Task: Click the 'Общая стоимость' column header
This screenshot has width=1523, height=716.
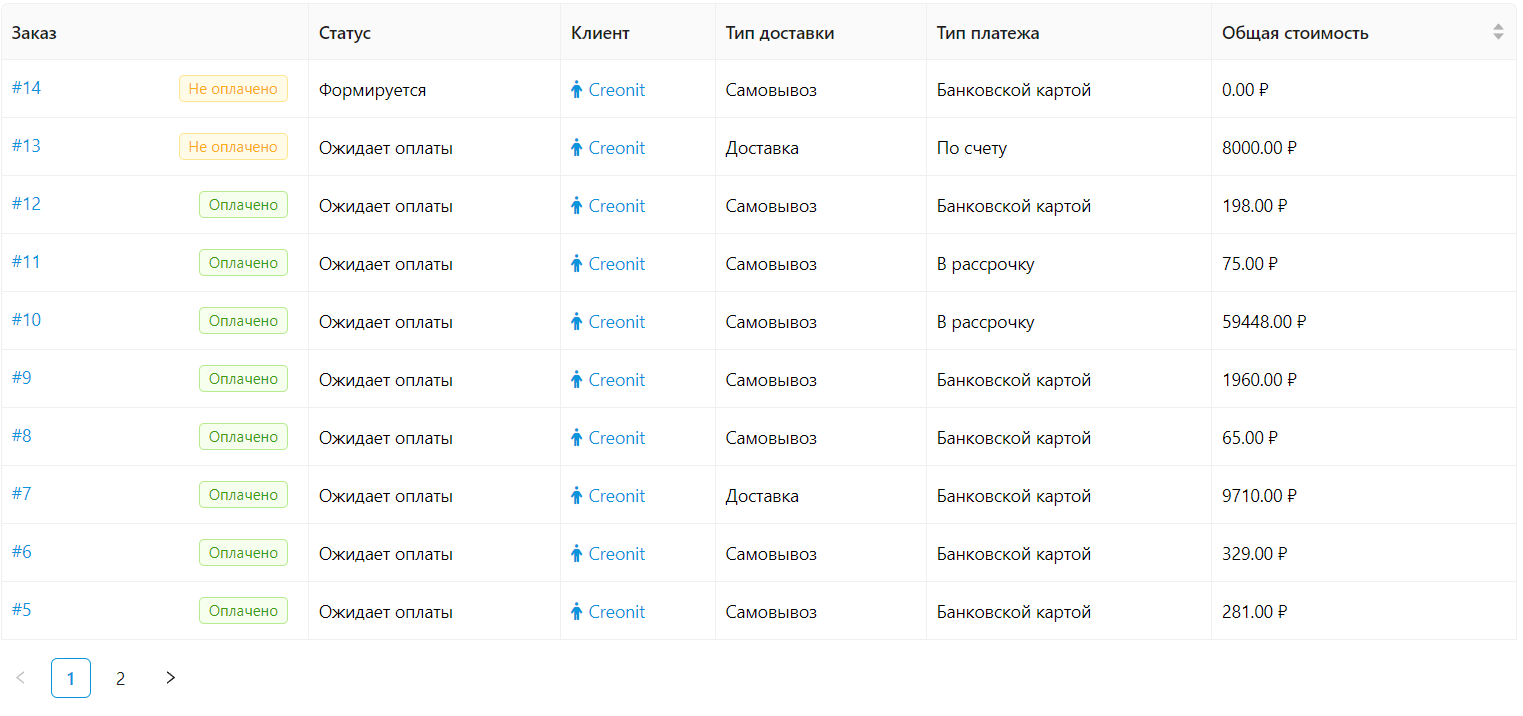Action: click(x=1295, y=33)
